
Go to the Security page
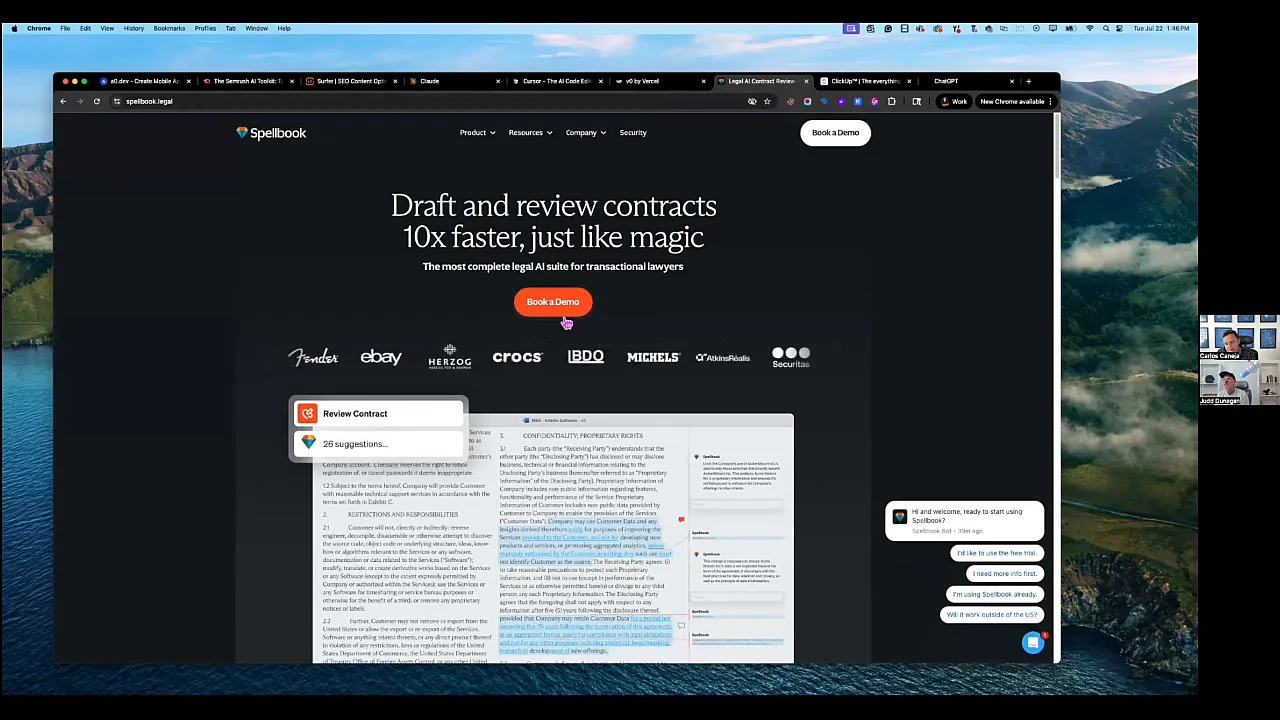633,133
